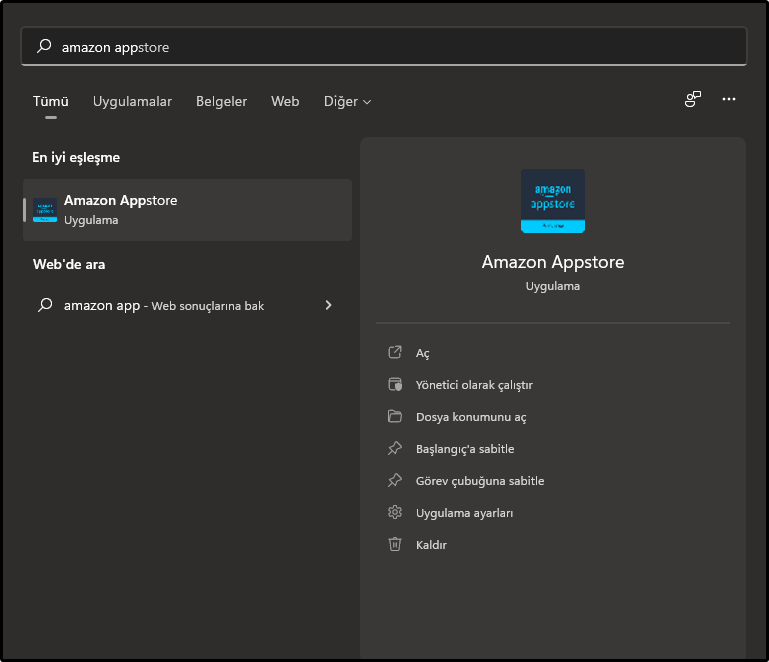Click into the search text field

click(400, 47)
